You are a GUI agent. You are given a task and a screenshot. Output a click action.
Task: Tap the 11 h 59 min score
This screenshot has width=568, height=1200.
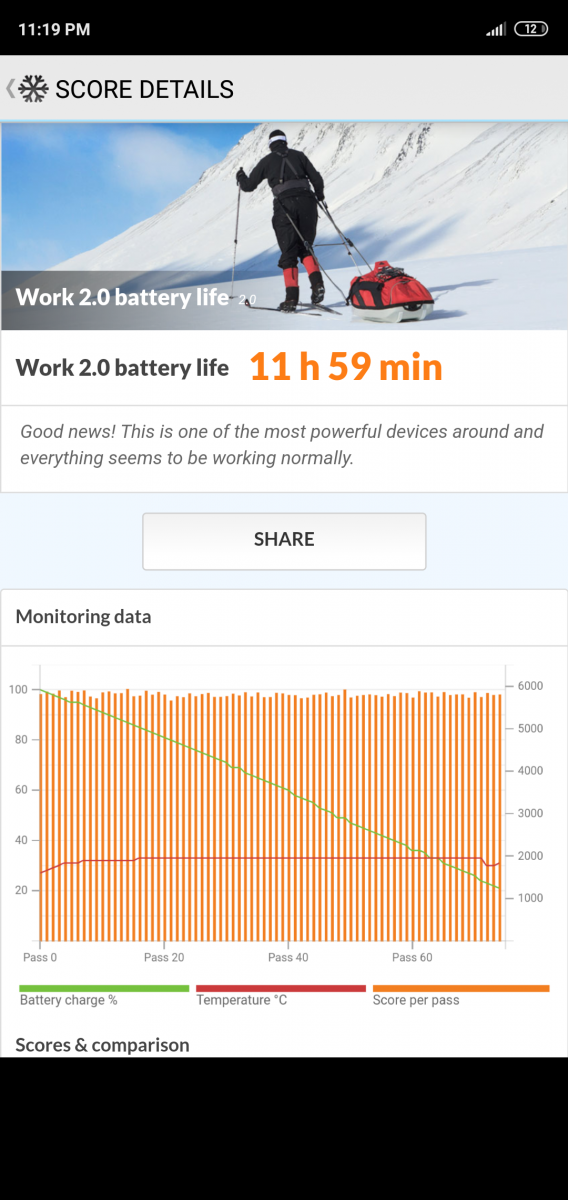(x=345, y=367)
